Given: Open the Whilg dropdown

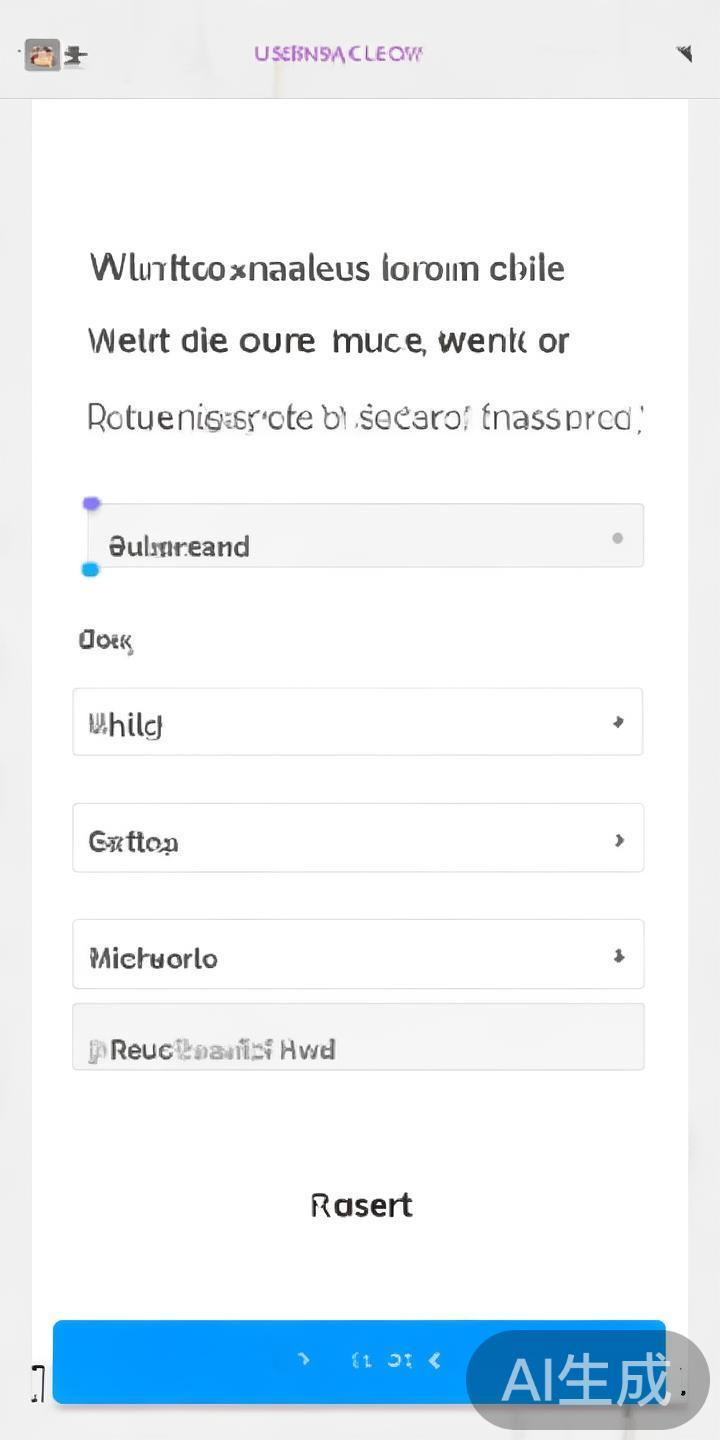Looking at the screenshot, I should coord(357,722).
